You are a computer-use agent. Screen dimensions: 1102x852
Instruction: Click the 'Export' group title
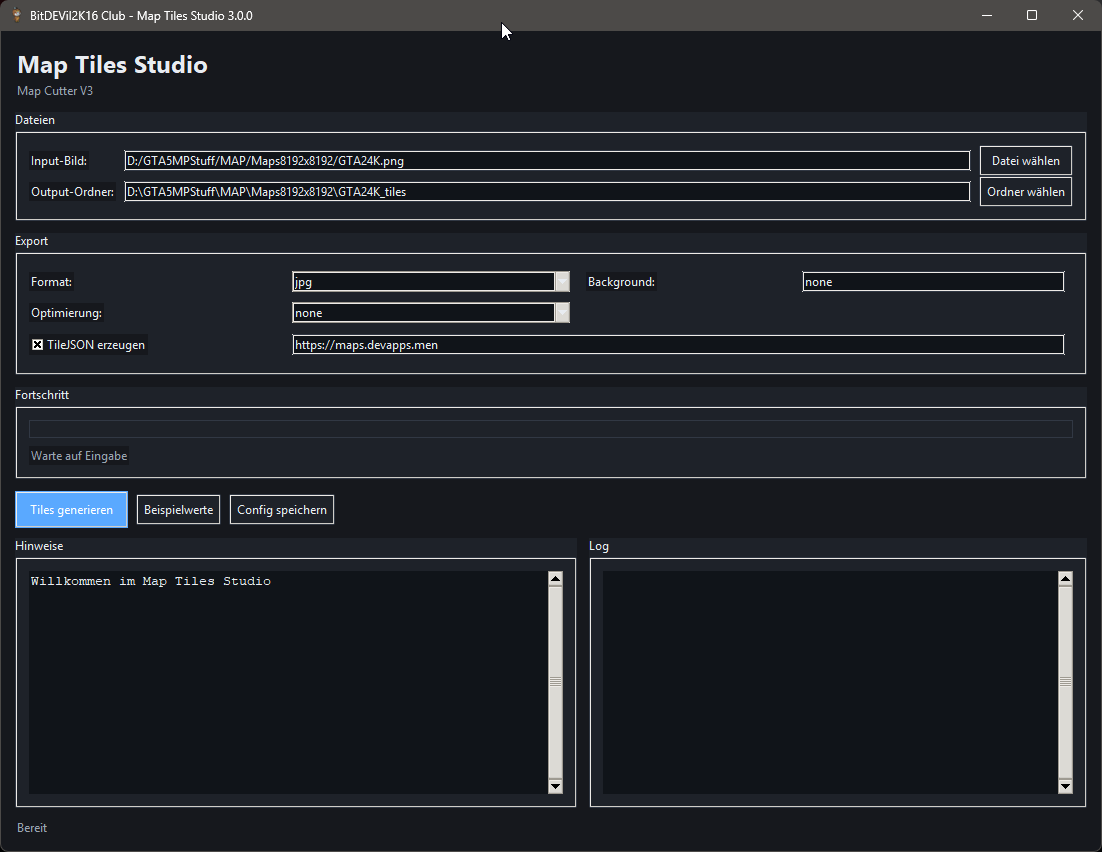click(32, 241)
